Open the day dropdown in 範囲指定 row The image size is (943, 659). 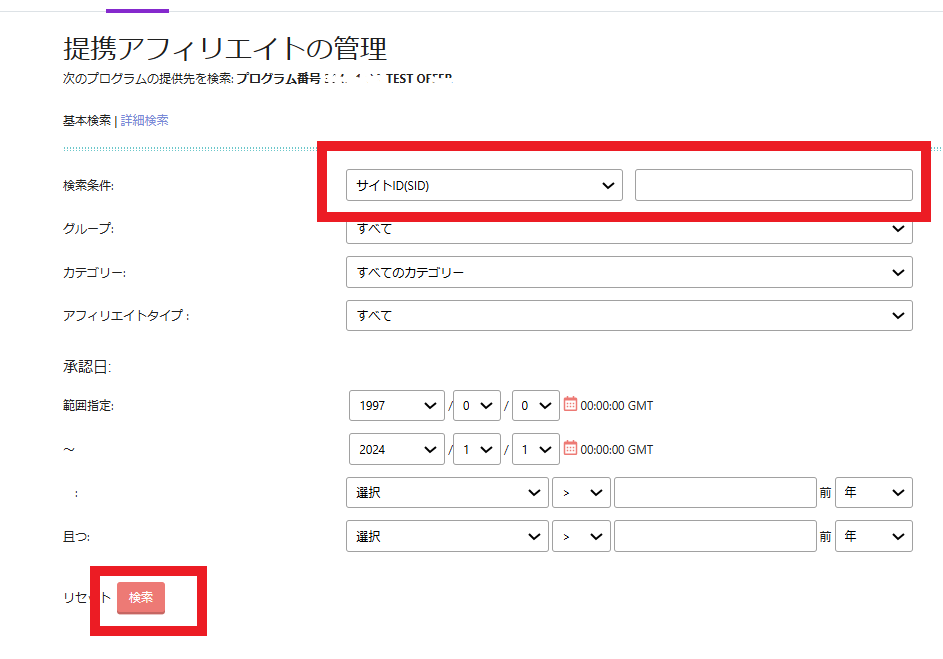tap(535, 406)
